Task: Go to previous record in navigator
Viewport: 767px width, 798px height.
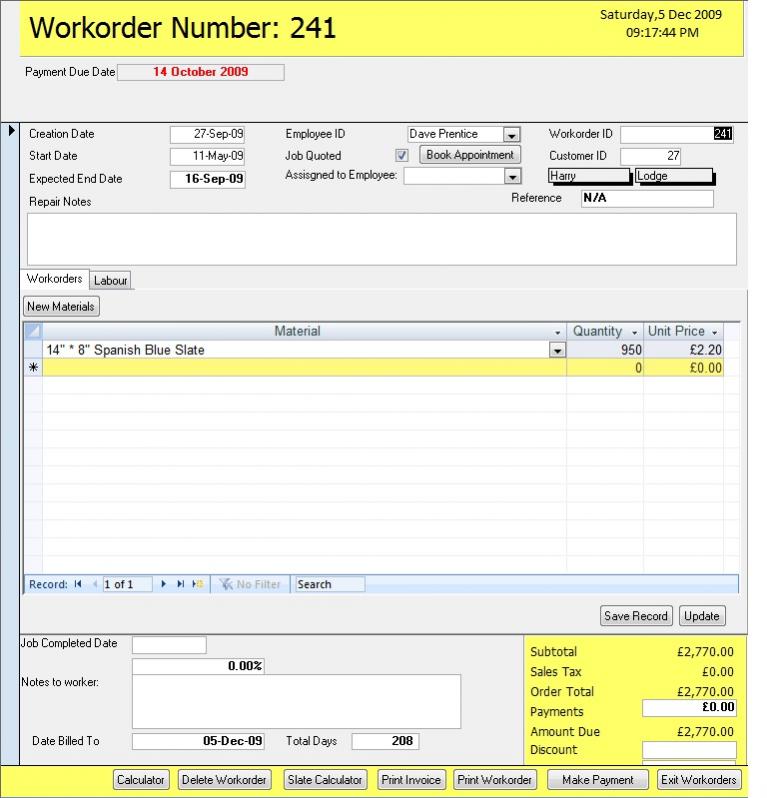Action: pyautogui.click(x=95, y=584)
